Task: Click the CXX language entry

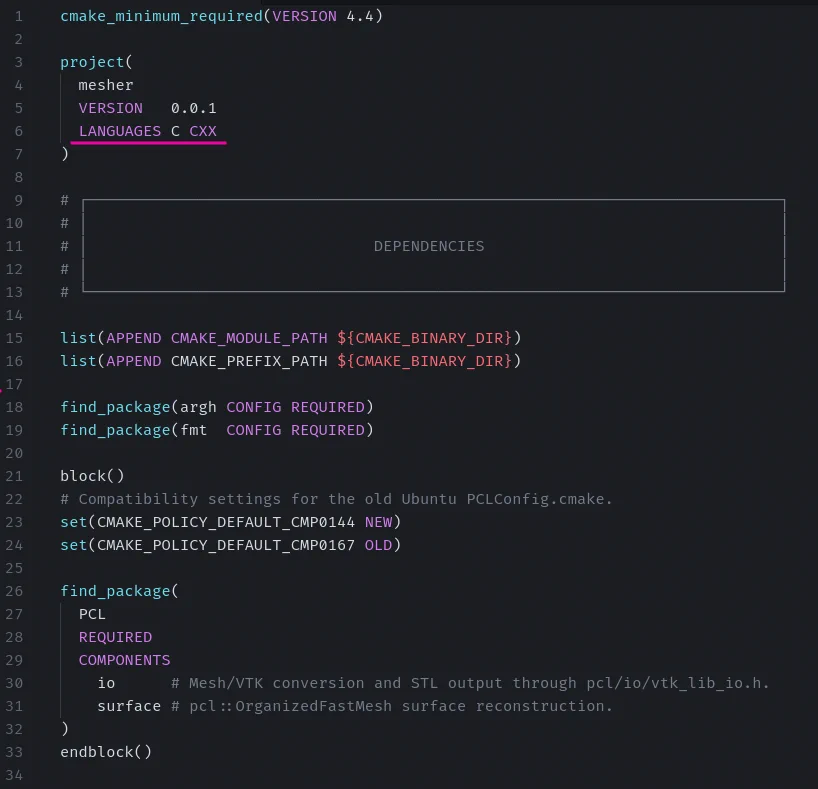Action: (x=203, y=131)
